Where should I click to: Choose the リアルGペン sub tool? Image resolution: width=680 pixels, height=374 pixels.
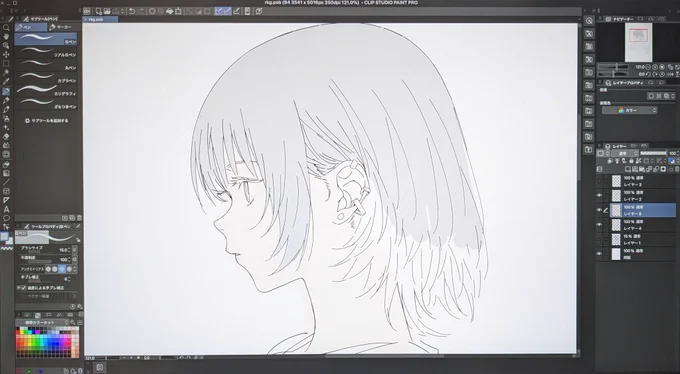tap(46, 52)
